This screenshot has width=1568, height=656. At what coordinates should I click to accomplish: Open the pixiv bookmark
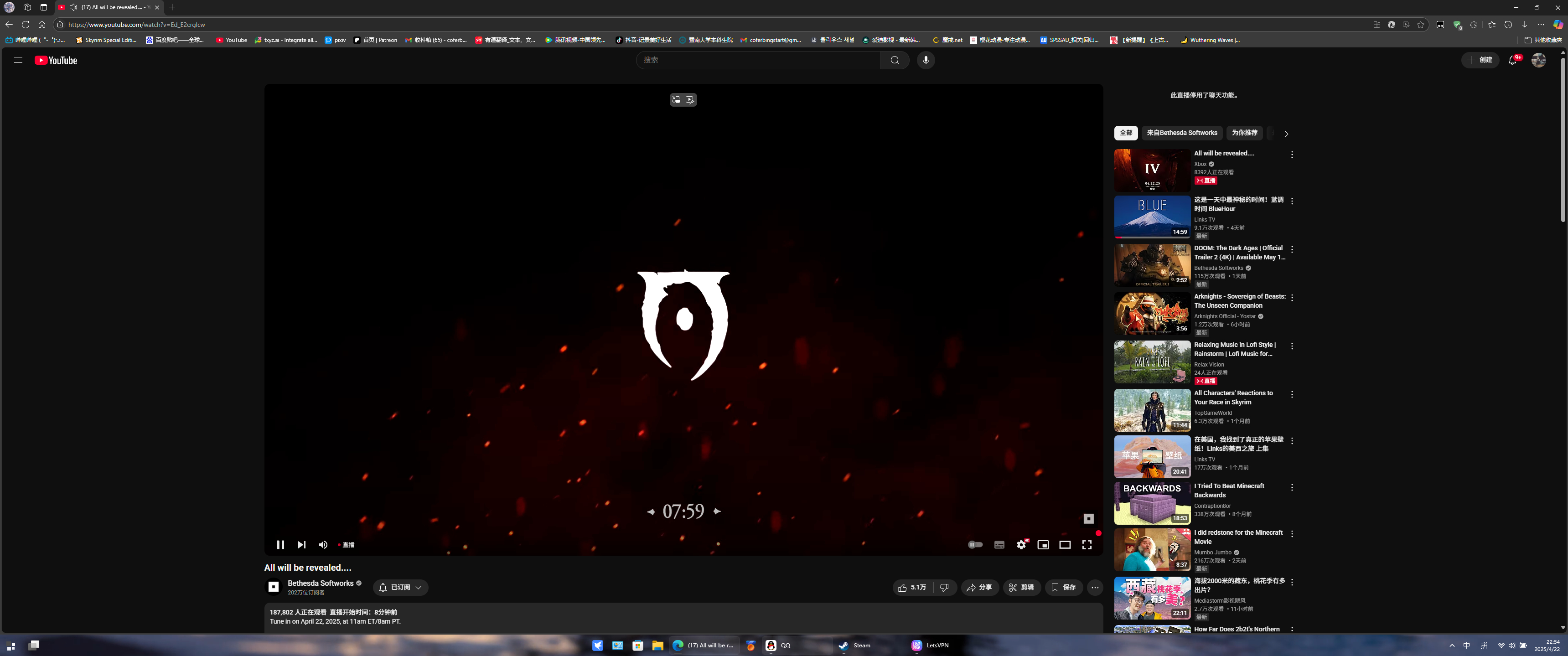336,40
